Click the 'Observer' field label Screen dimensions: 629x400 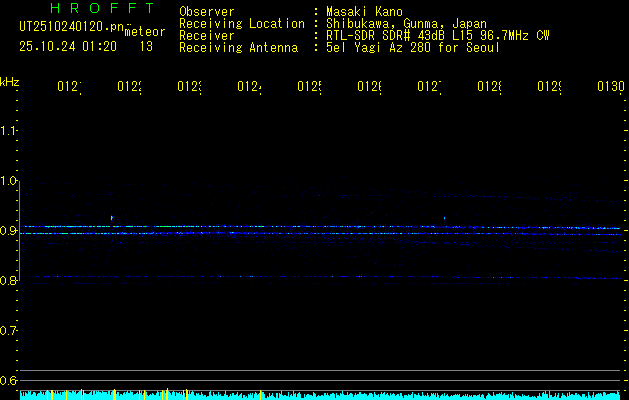click(x=207, y=12)
